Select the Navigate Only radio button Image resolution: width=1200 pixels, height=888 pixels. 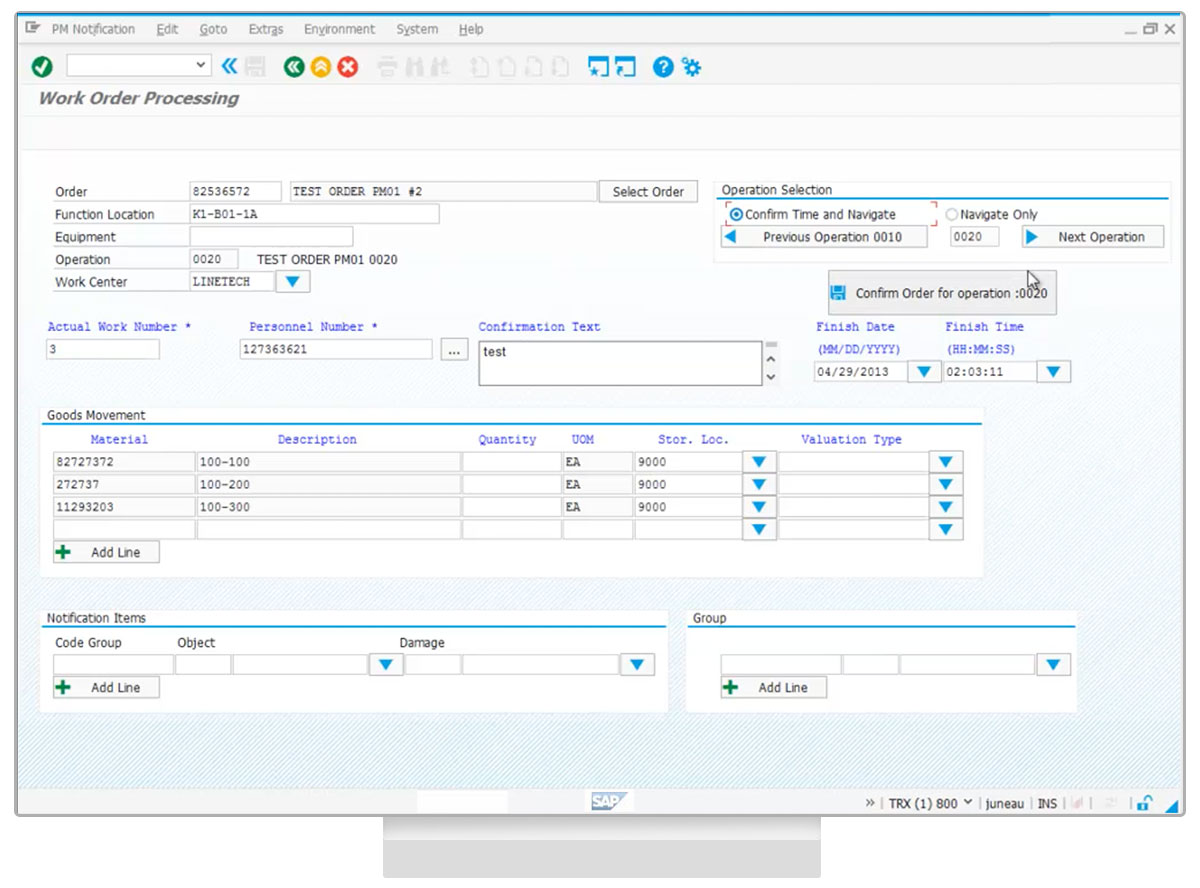pyautogui.click(x=951, y=214)
